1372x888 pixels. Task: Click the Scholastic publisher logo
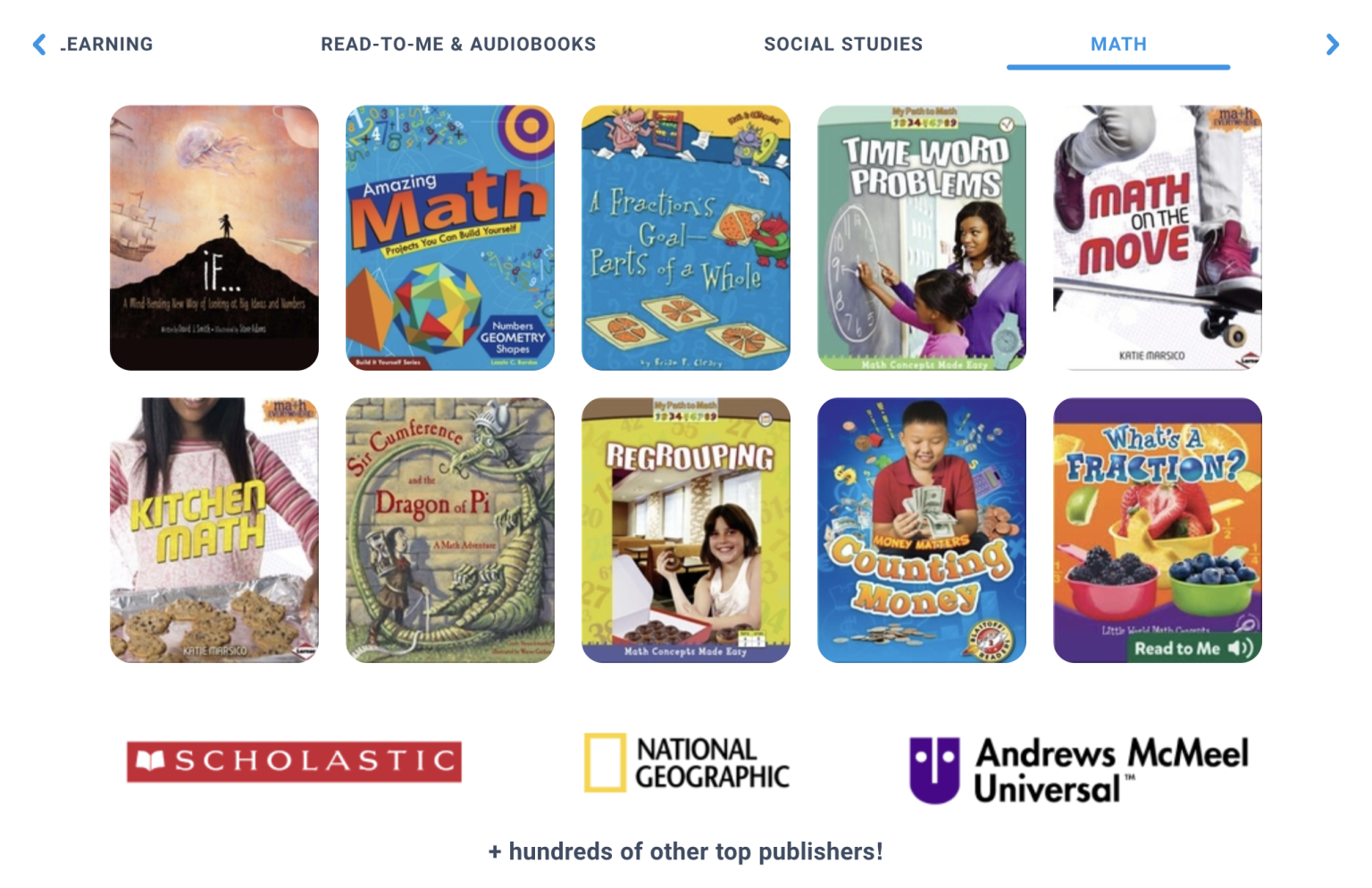pos(294,761)
